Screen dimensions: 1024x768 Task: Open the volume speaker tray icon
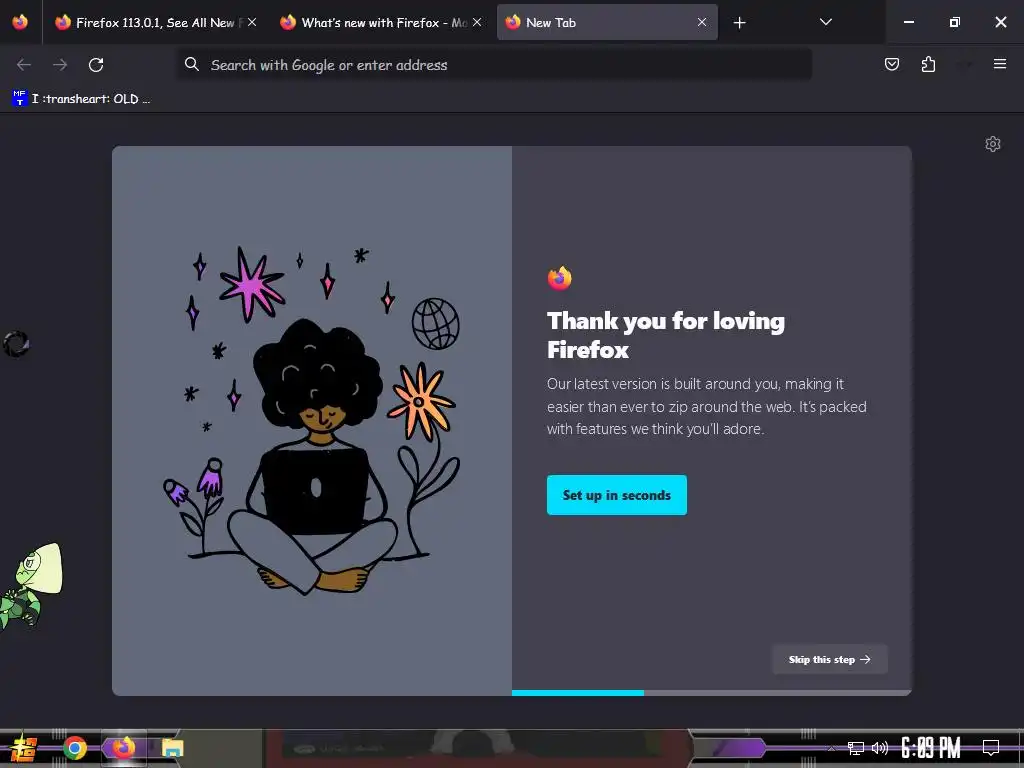coord(880,748)
